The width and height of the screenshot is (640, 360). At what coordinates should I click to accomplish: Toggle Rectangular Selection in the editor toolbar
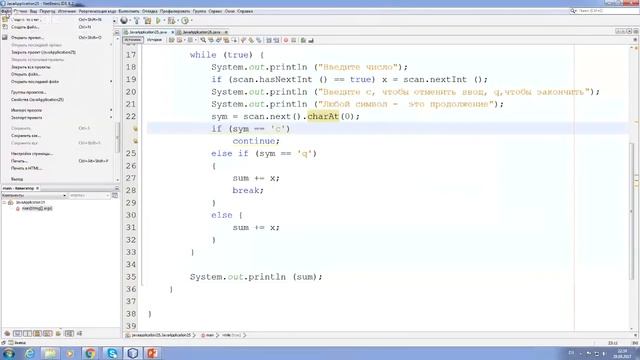point(235,40)
